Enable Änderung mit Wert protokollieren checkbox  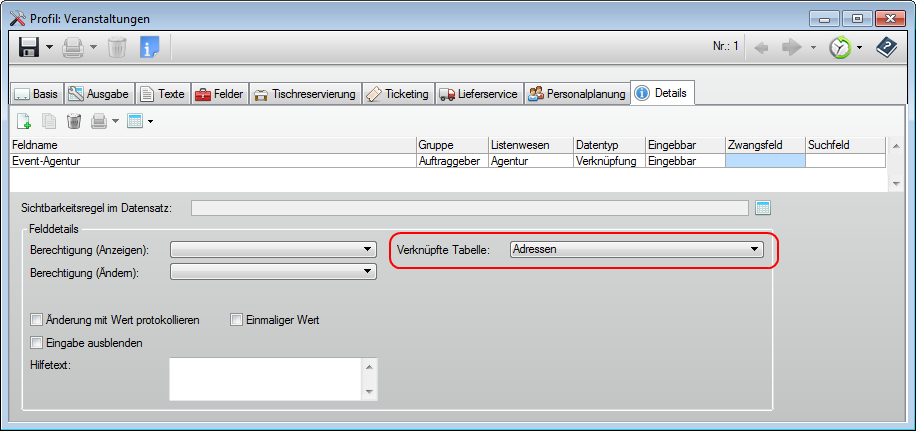click(x=37, y=320)
